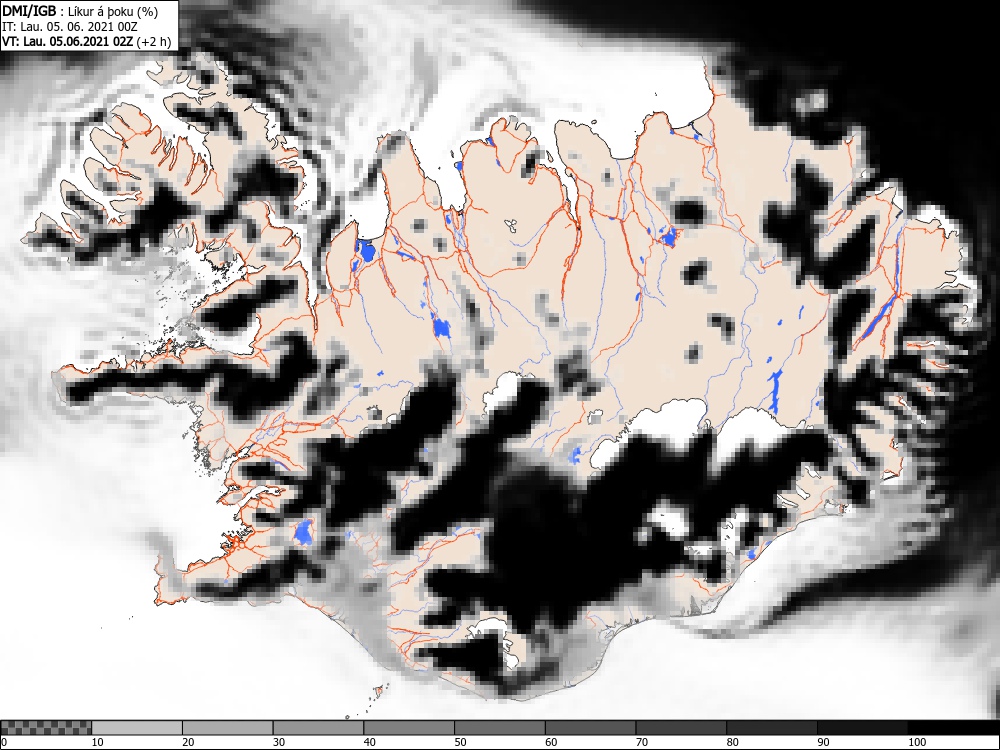Image resolution: width=1000 pixels, height=750 pixels.
Task: Click the legend label '20'
Action: coord(188,742)
